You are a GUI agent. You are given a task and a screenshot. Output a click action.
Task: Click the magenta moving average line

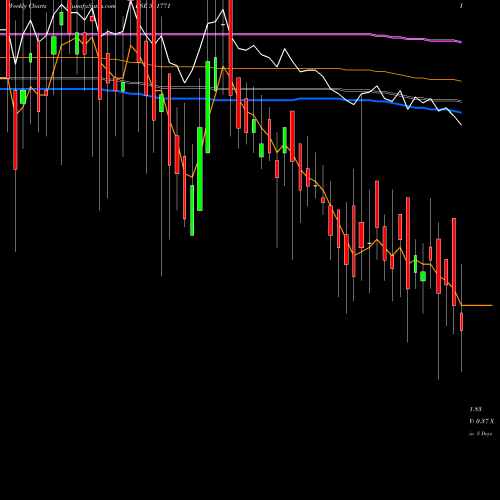pos(231,34)
